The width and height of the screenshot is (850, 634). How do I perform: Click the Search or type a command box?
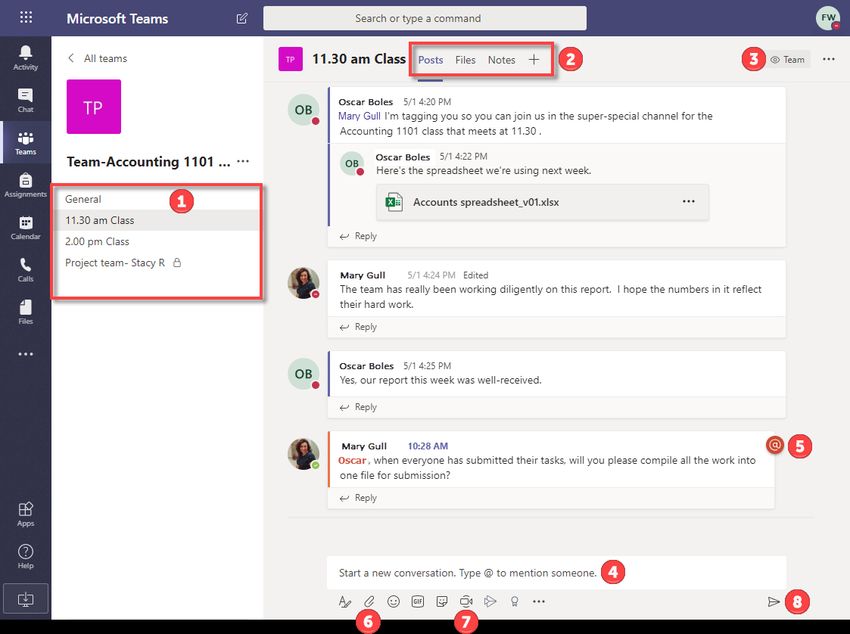pyautogui.click(x=424, y=18)
